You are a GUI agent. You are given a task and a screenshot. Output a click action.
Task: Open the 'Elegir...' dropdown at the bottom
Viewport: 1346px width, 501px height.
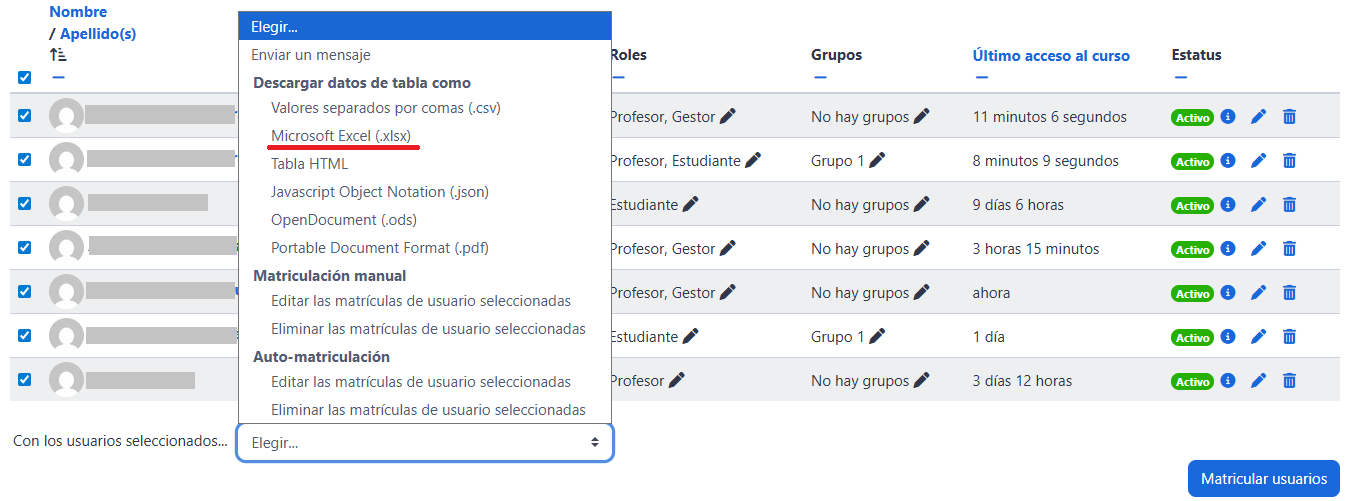click(425, 442)
